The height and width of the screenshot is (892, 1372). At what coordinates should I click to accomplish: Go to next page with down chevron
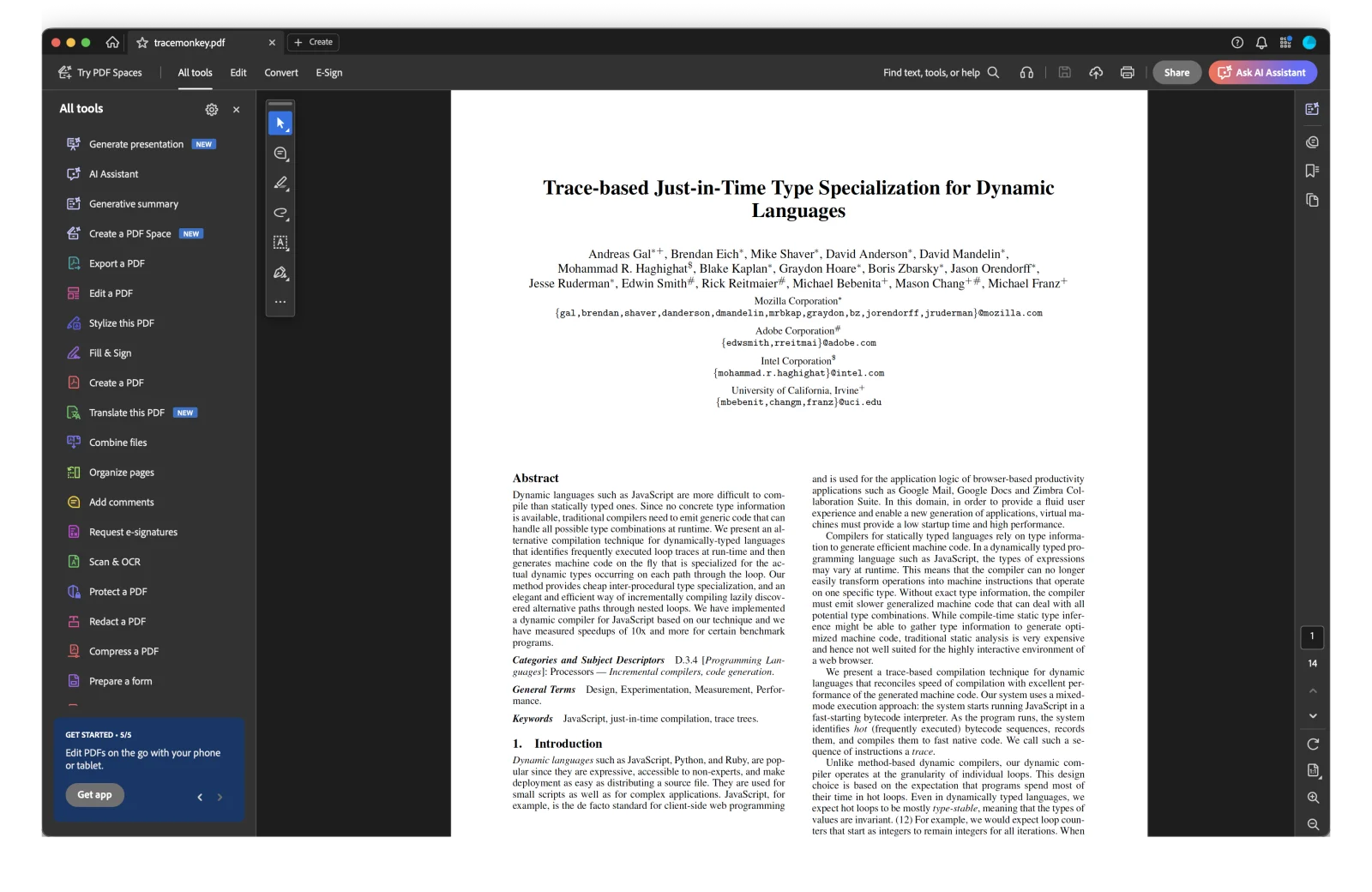[1313, 716]
